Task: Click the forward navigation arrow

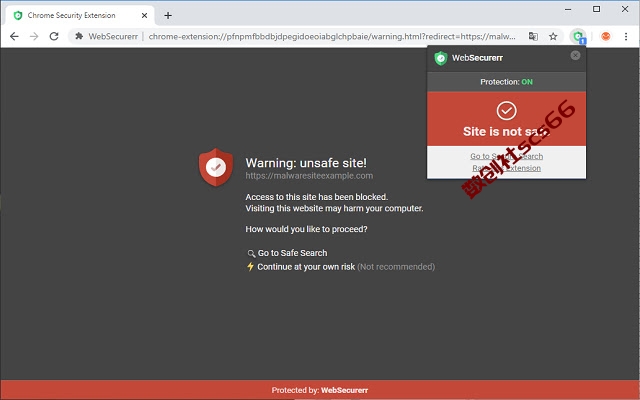Action: (34, 36)
